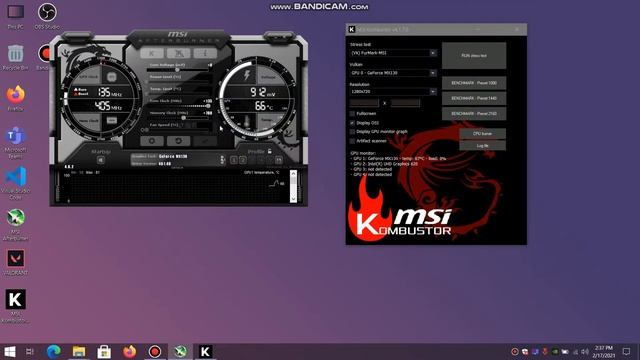Screen dimensions: 640x360
Task: Adjust the Memory Clock slider handle
Action: click(x=184, y=118)
